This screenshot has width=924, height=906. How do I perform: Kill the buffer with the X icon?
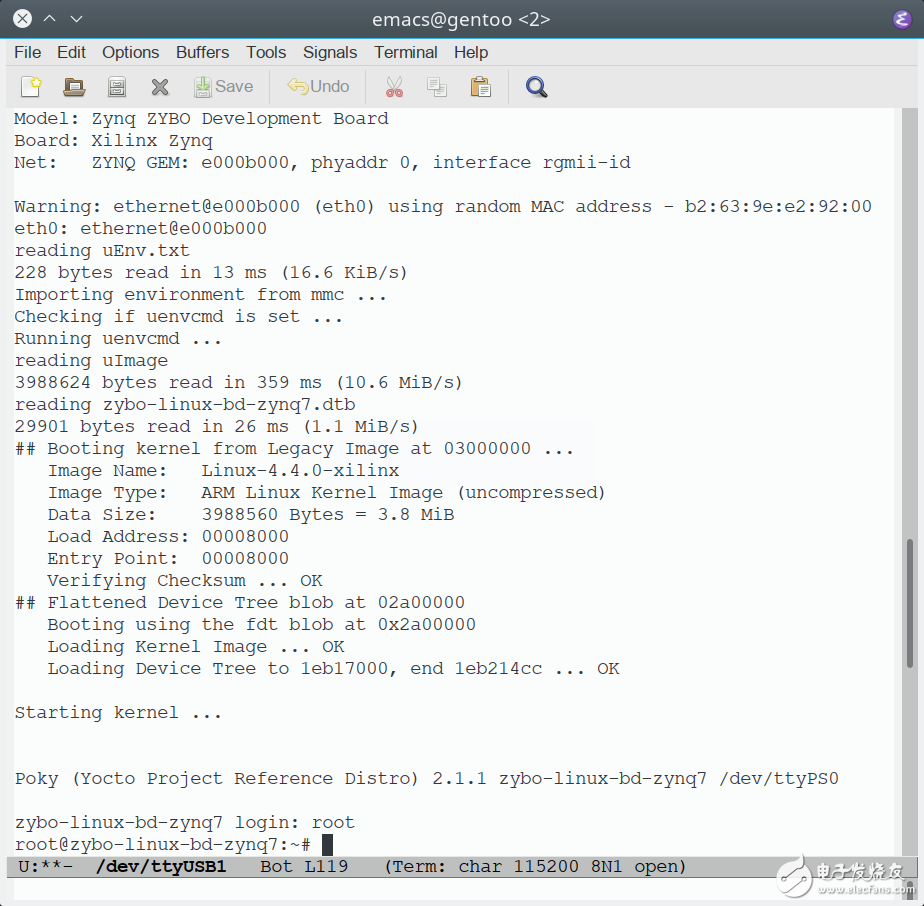click(x=160, y=87)
